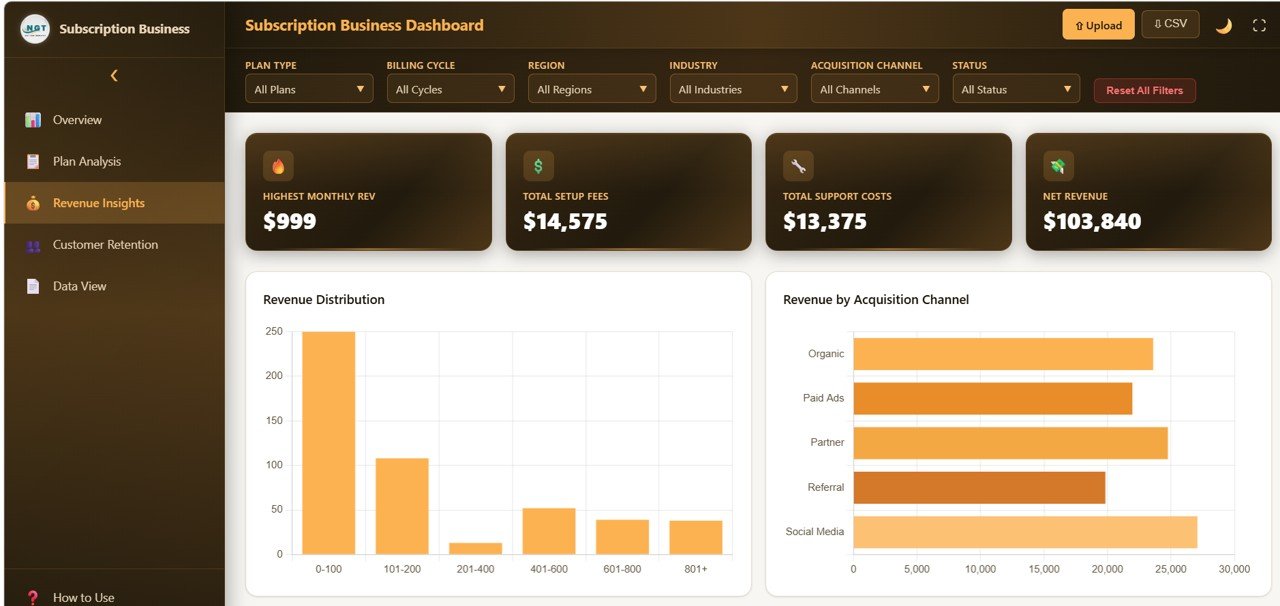Viewport: 1280px width, 606px height.
Task: Click the dollar icon on Total Setup Fees card
Action: [537, 165]
